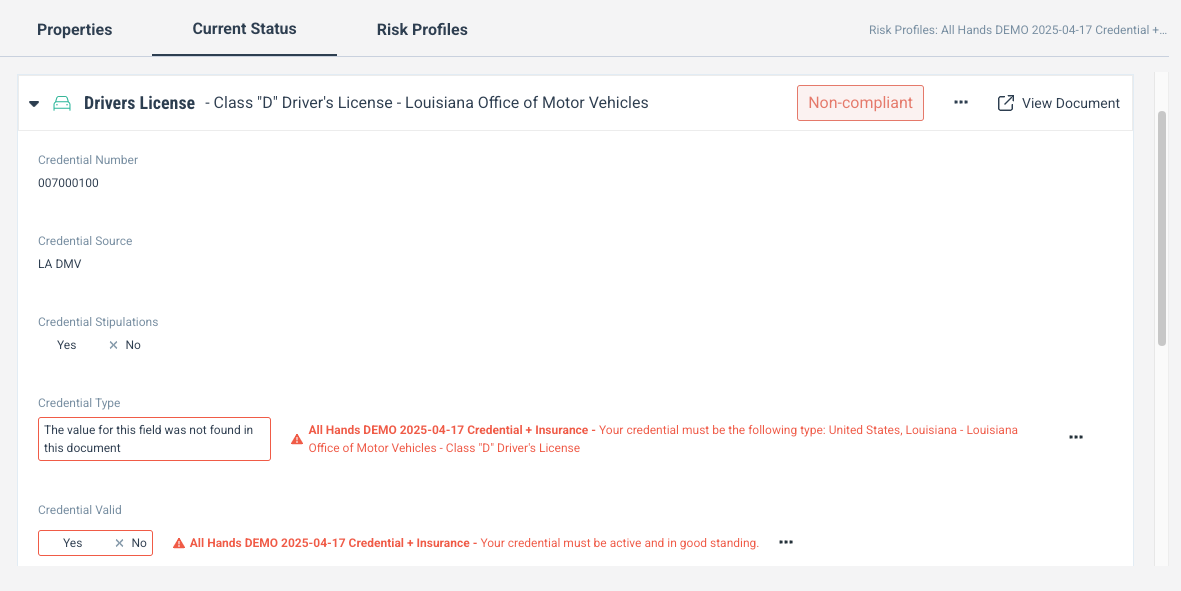Click the Credential Source label
1181x591 pixels.
(85, 241)
